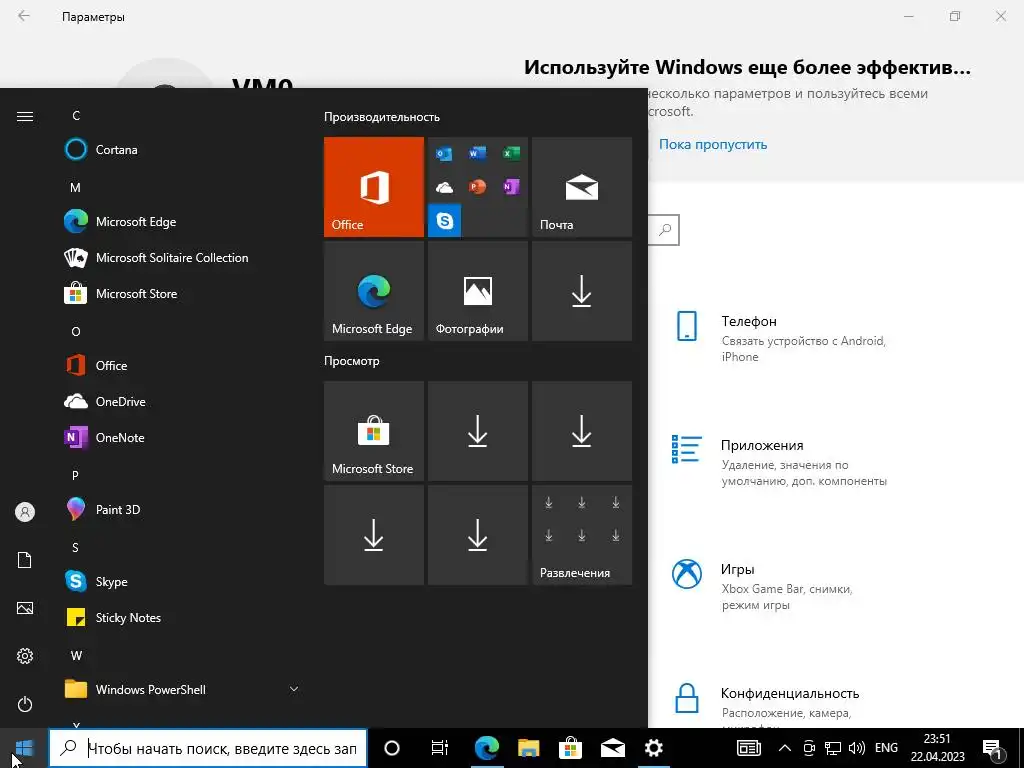Click the Power icon in Start sidebar
Image resolution: width=1024 pixels, height=768 pixels.
[25, 704]
